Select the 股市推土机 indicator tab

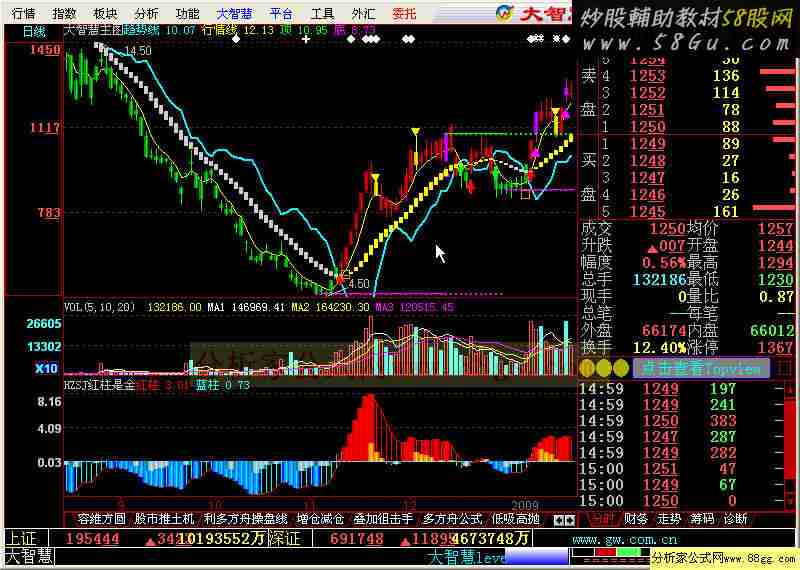coord(164,519)
